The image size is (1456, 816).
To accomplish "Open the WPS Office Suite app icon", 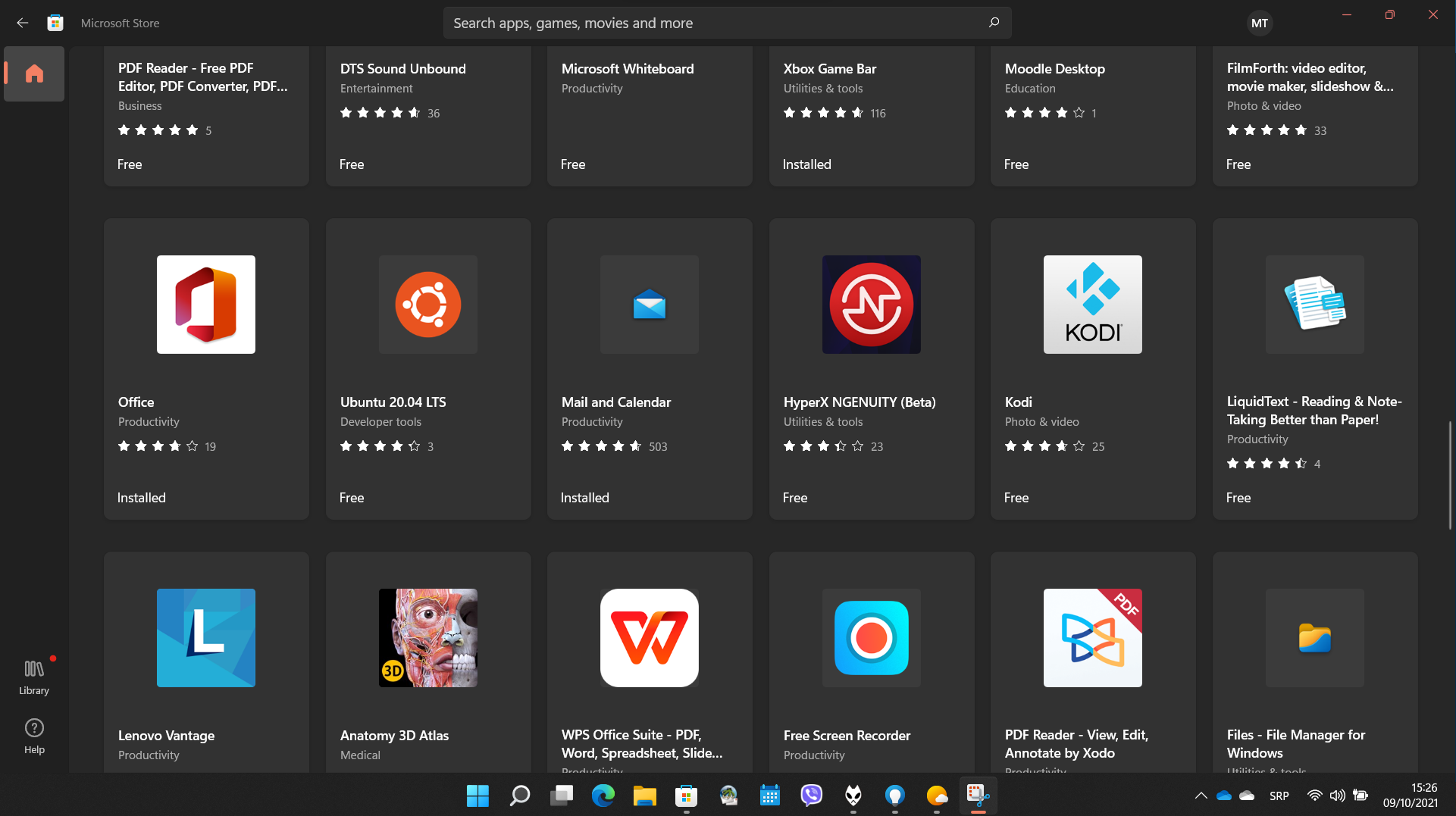I will click(x=650, y=638).
